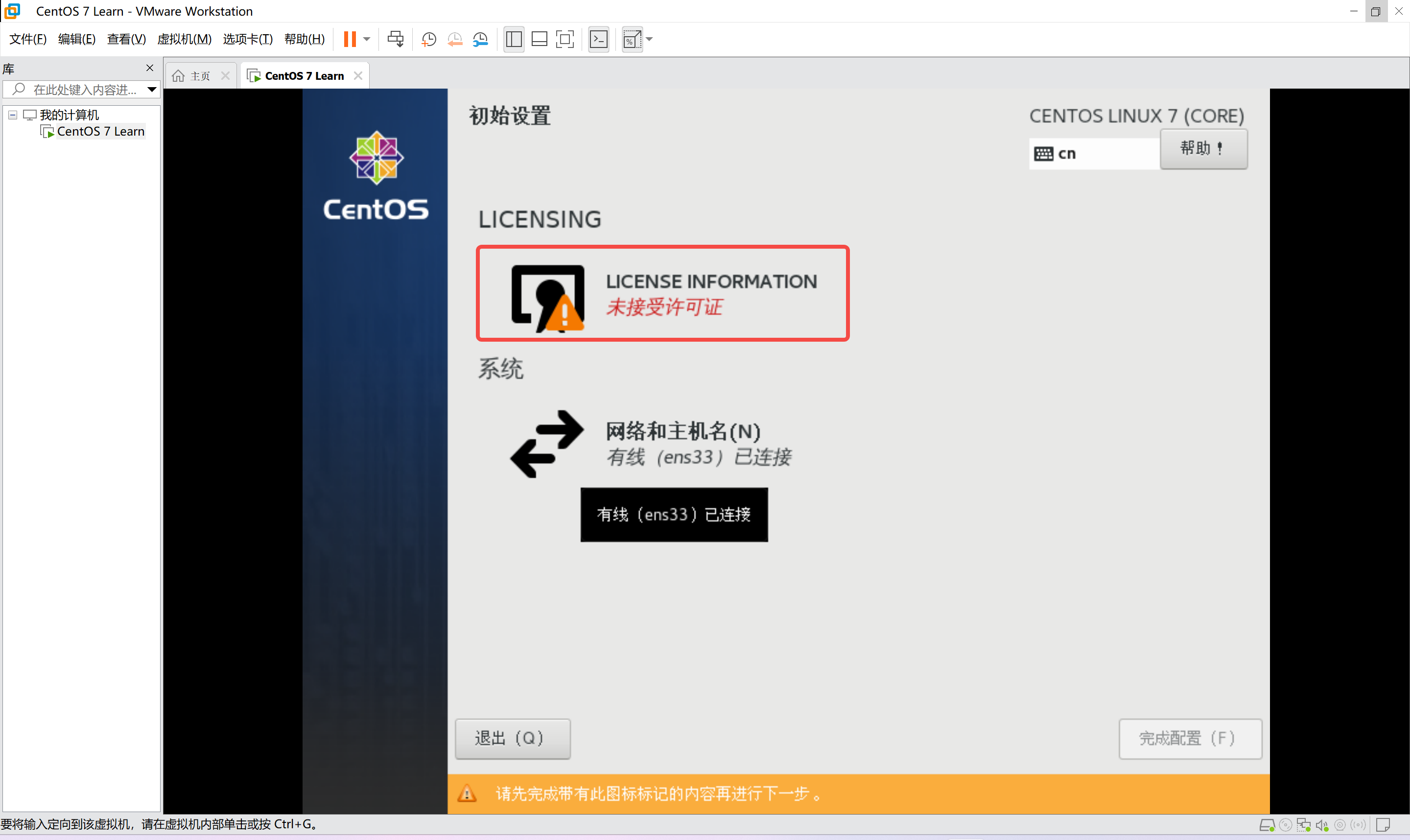Screen dimensions: 1410x840
Task: Open the 帮助(H) menu
Action: click(305, 39)
